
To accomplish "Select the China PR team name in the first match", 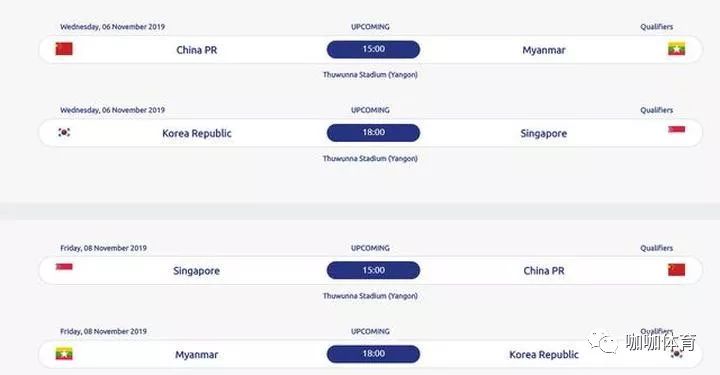I will [x=197, y=50].
